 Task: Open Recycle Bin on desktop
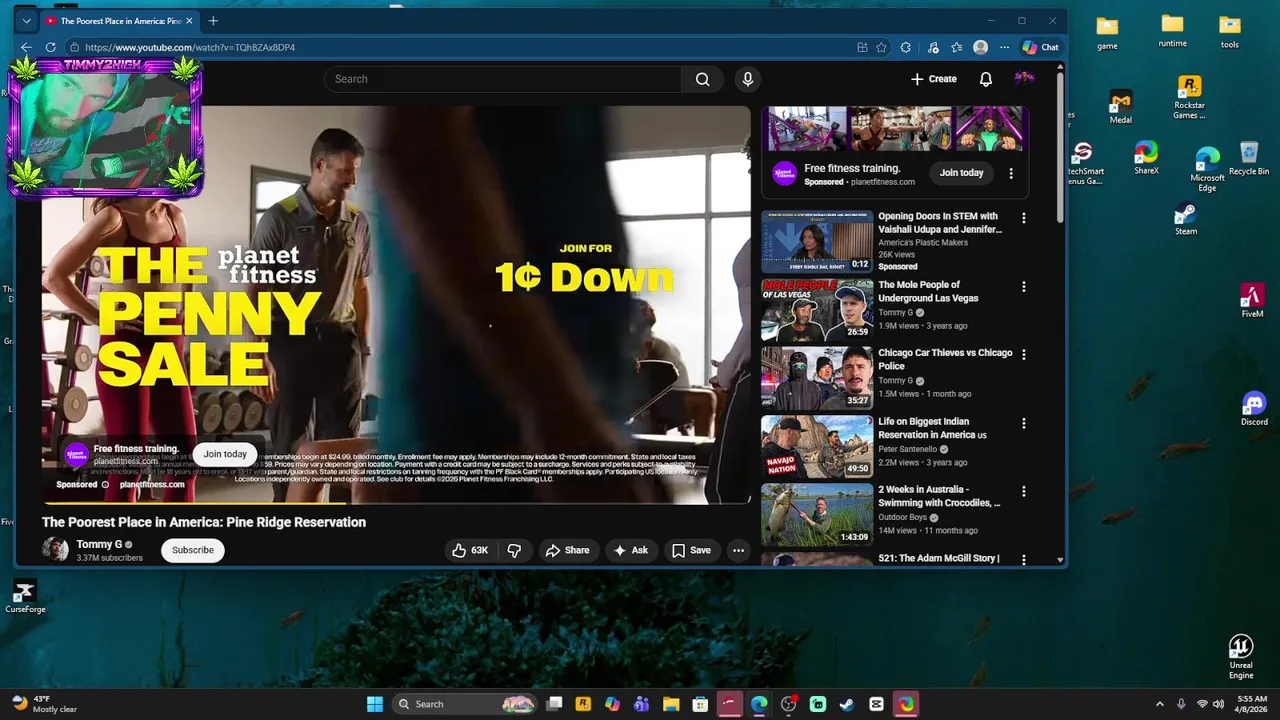1249,158
